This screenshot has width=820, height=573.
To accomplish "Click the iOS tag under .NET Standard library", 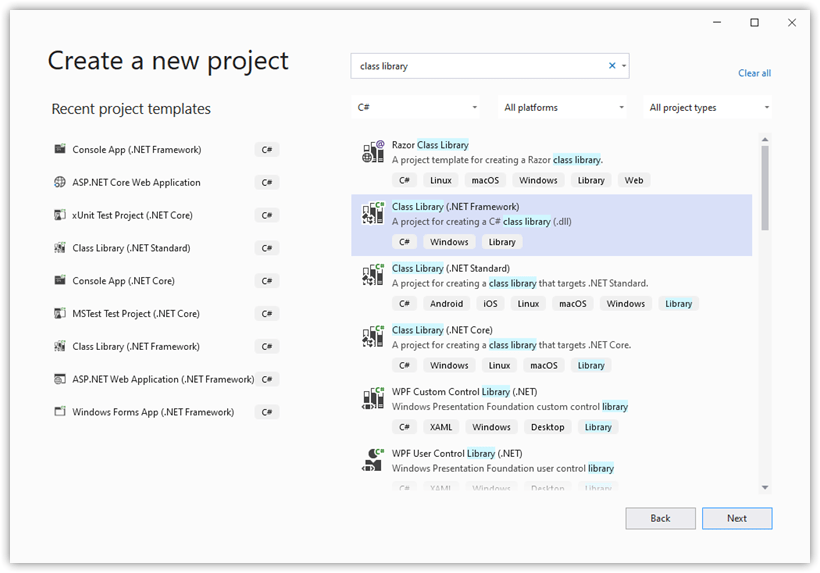I will tap(490, 304).
